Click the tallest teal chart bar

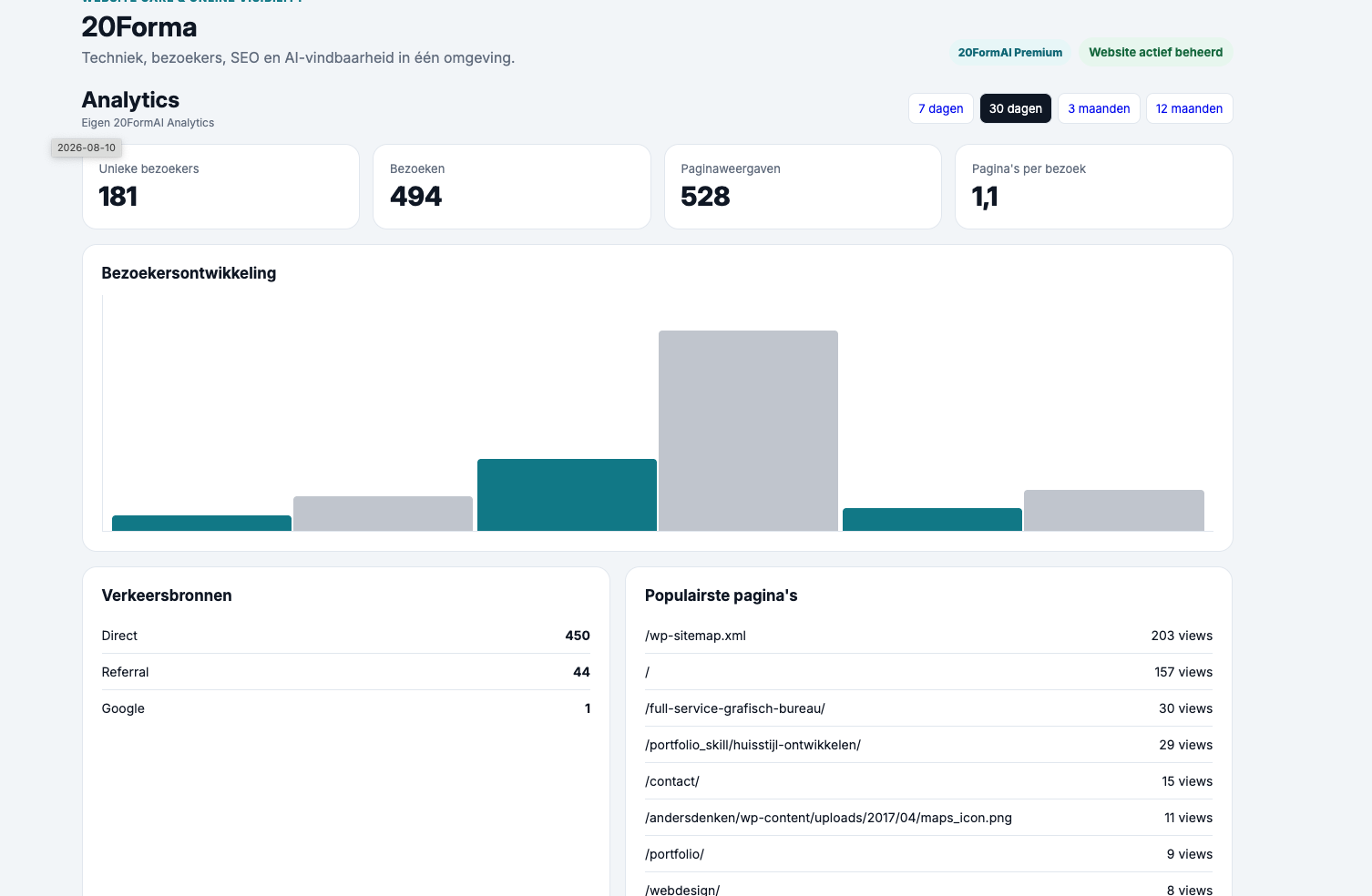pos(567,494)
